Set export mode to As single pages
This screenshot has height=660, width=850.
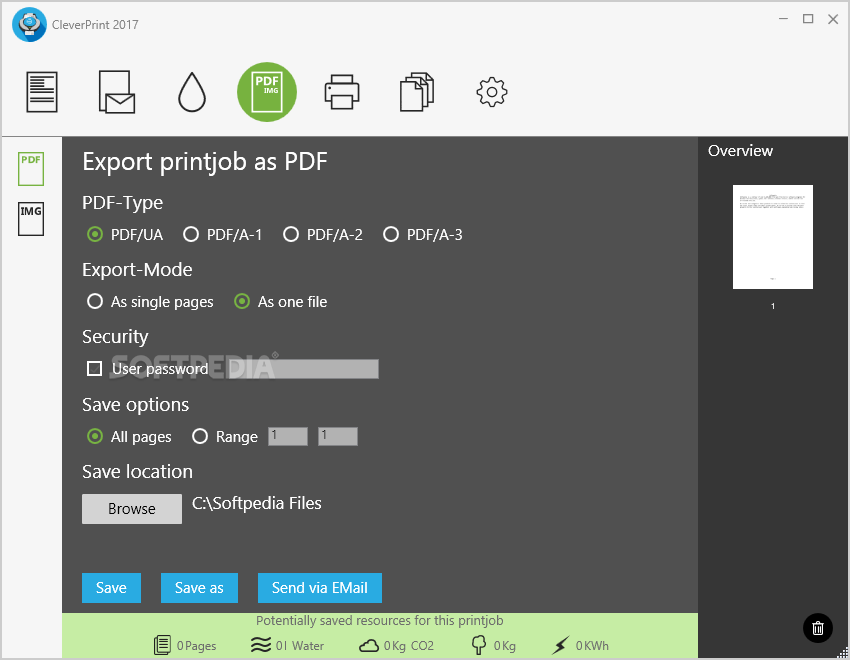[x=150, y=302]
